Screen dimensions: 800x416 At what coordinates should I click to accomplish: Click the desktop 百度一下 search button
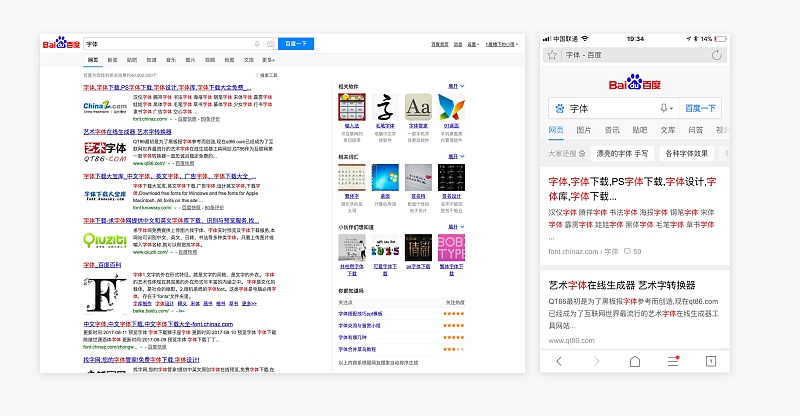(296, 44)
